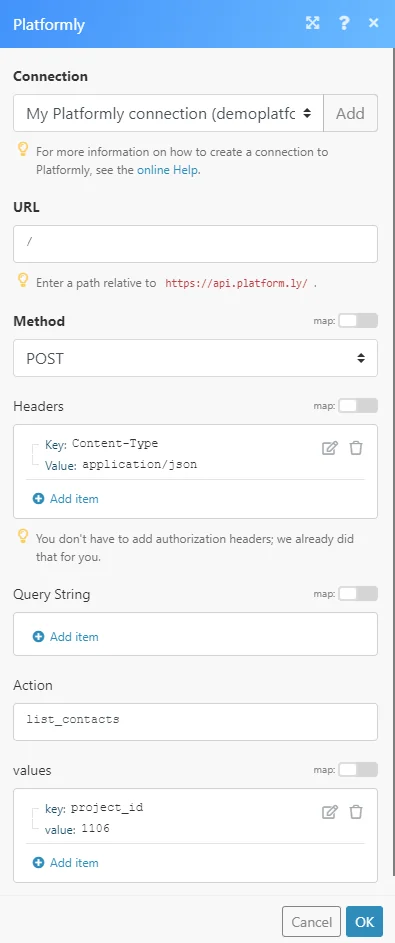The image size is (395, 943).
Task: Close the Platformly dialog
Action: click(374, 23)
